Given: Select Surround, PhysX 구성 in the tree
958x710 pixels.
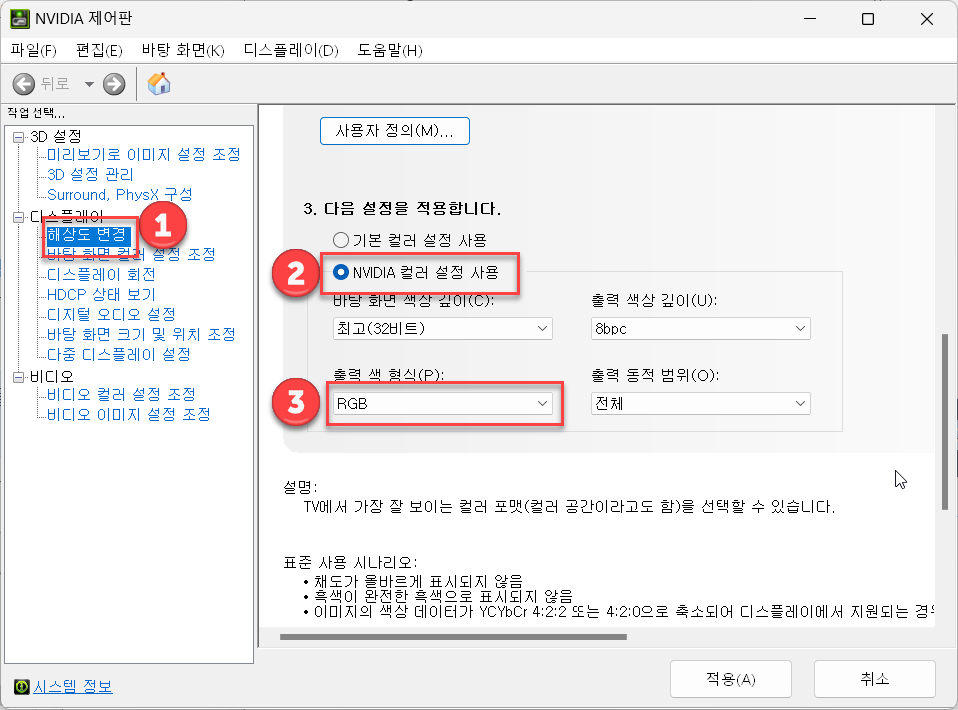Looking at the screenshot, I should pyautogui.click(x=120, y=195).
